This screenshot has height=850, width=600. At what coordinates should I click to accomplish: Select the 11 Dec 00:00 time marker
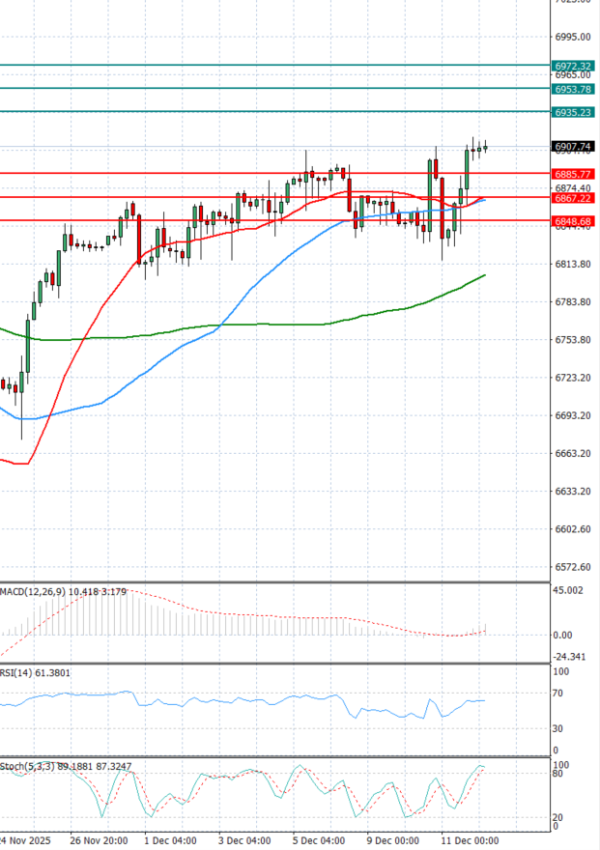(470, 841)
